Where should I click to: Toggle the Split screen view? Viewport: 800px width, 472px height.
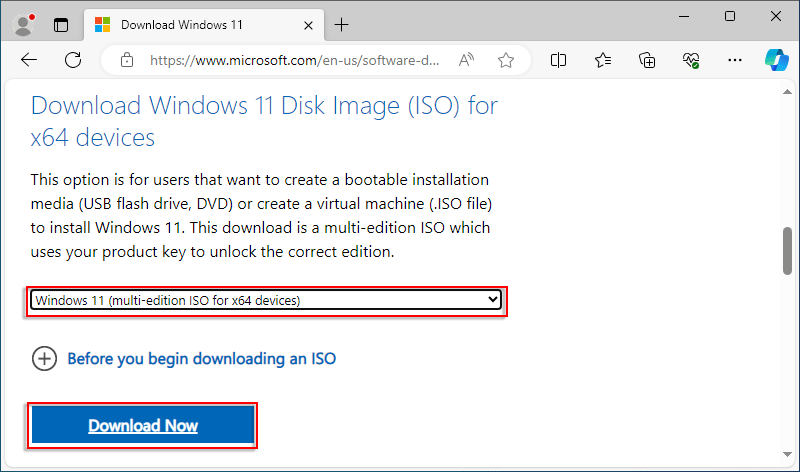coord(558,60)
